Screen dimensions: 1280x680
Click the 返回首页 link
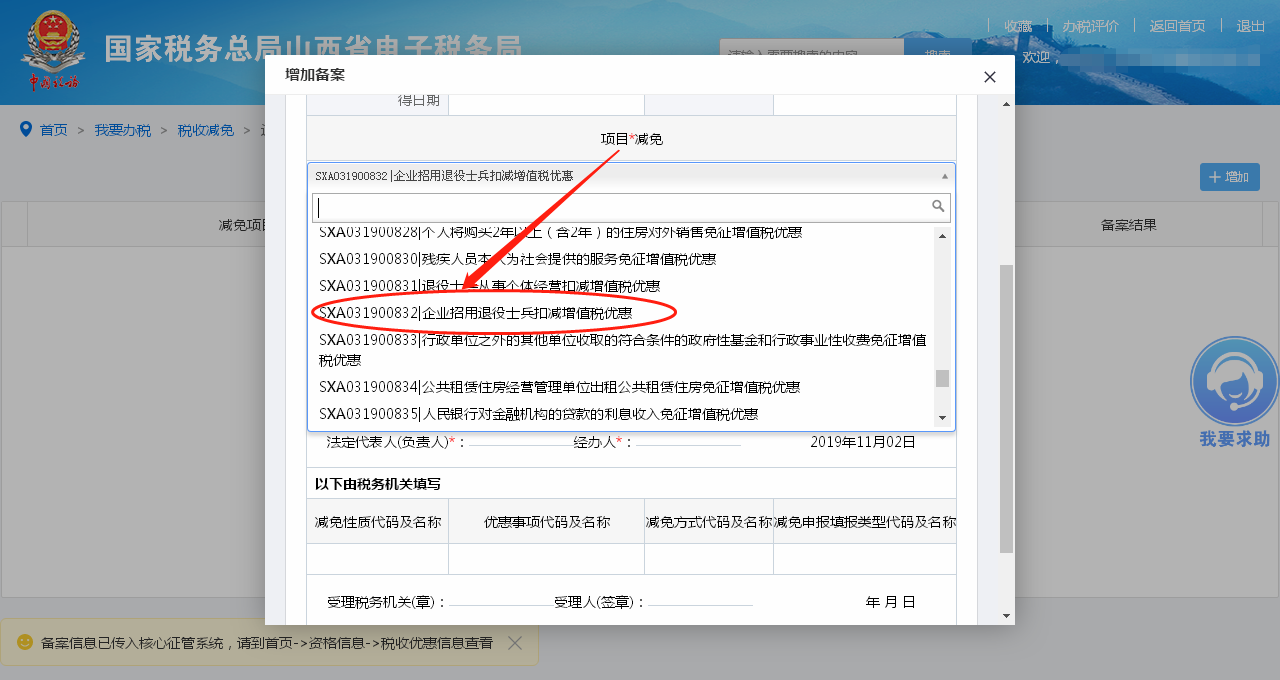click(1178, 26)
